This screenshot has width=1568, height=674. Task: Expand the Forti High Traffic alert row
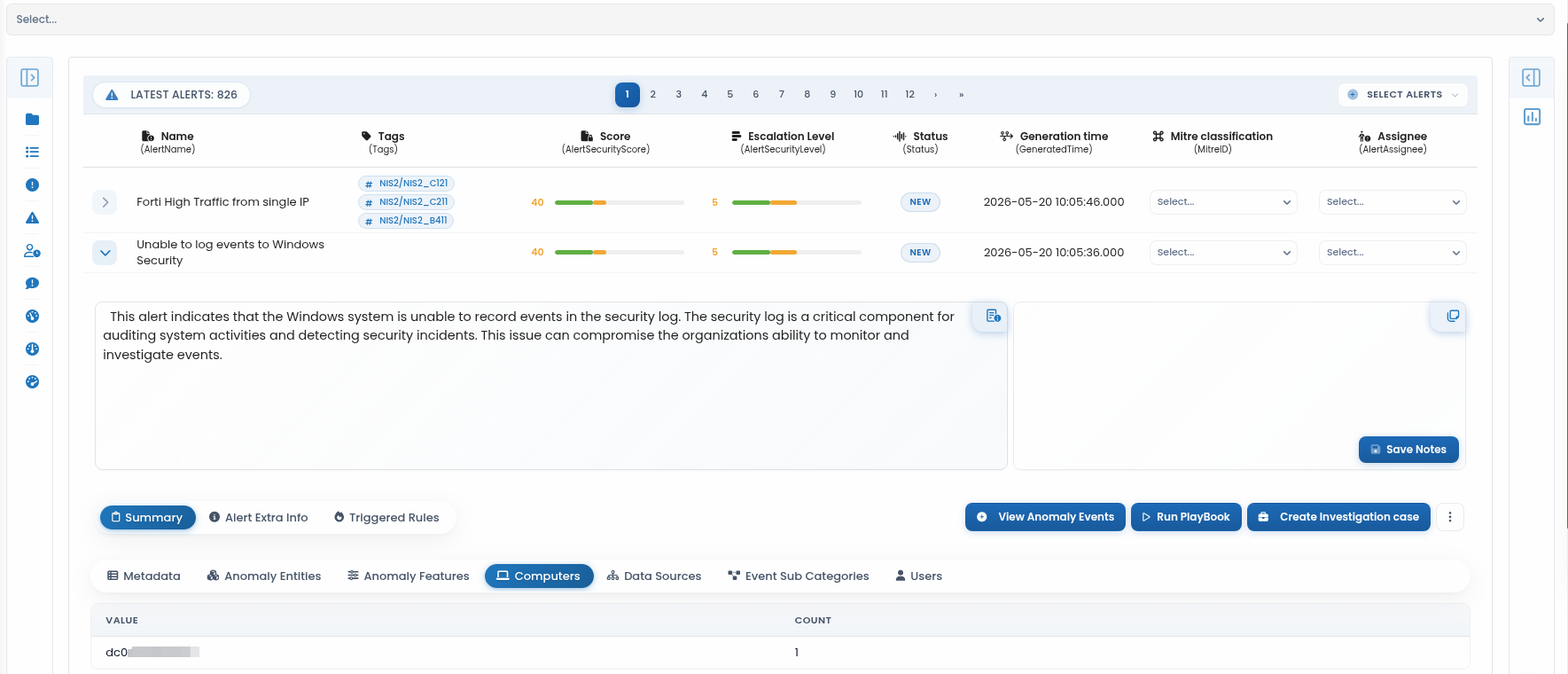pos(105,202)
